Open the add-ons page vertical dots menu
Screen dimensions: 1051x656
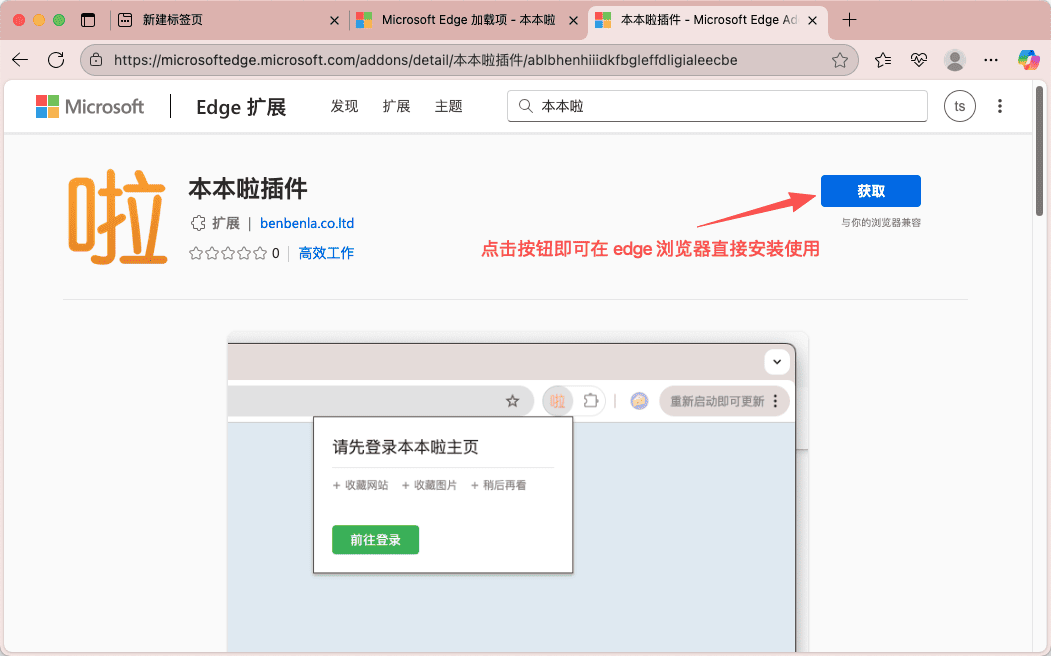click(1000, 106)
